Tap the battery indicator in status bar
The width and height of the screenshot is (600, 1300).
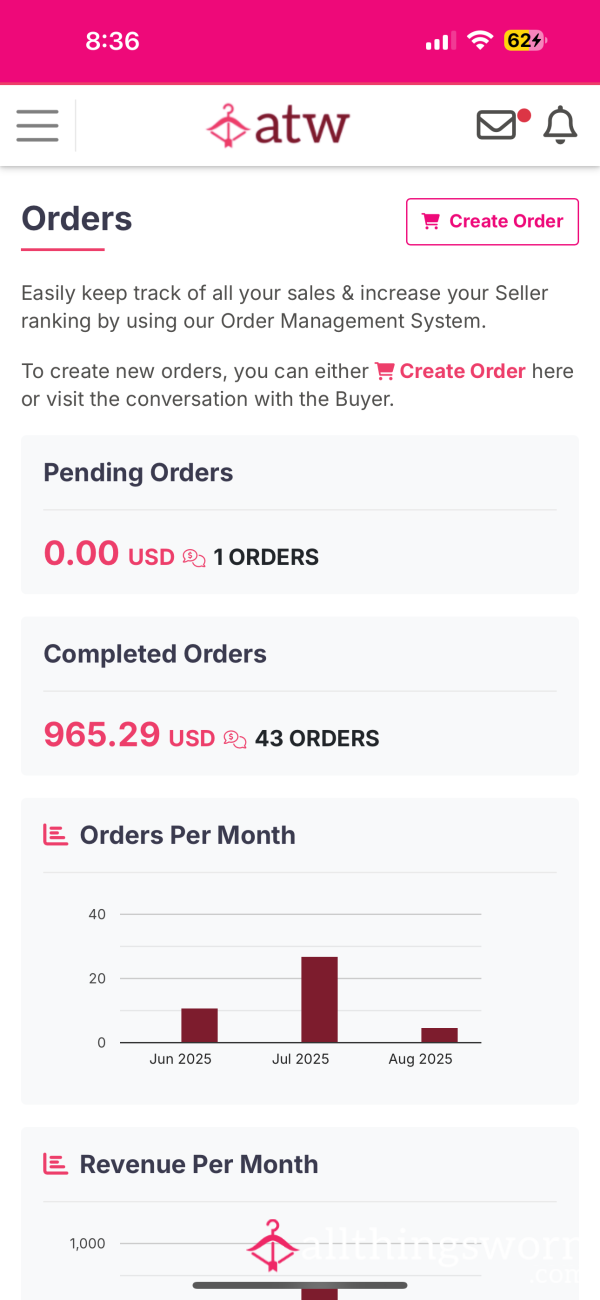[525, 41]
